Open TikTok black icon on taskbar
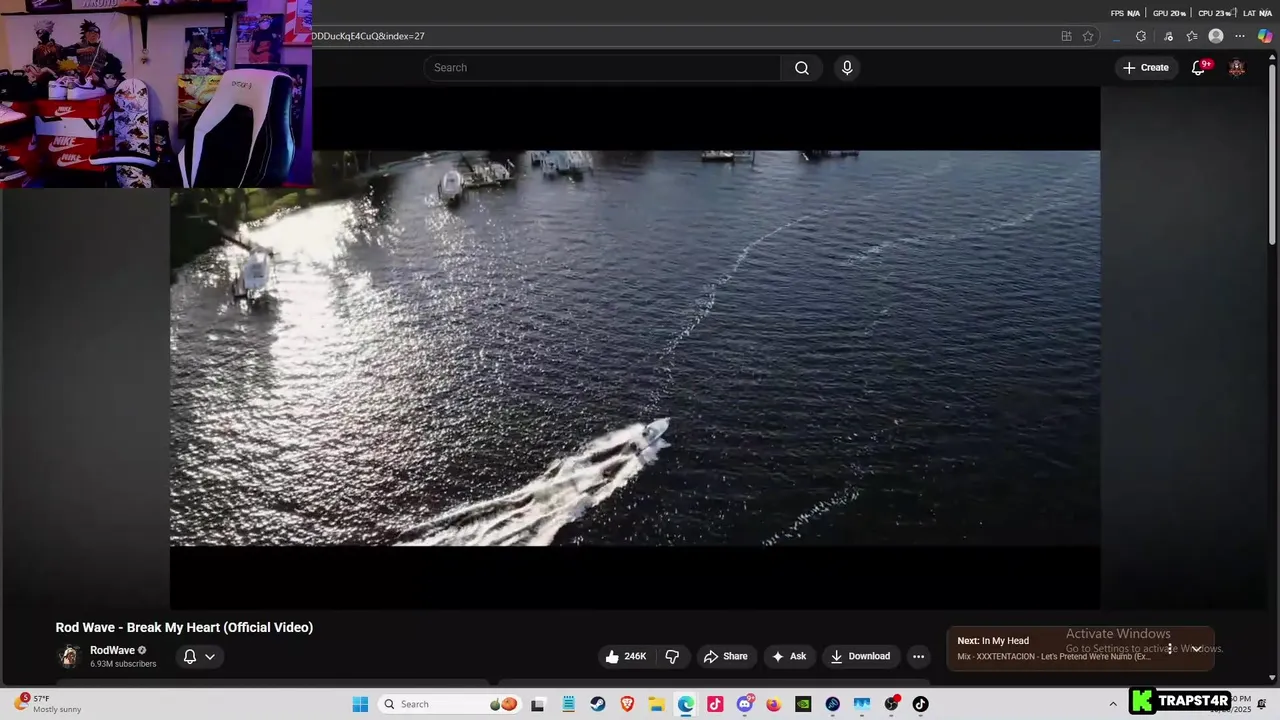Viewport: 1280px width, 720px height. point(920,704)
